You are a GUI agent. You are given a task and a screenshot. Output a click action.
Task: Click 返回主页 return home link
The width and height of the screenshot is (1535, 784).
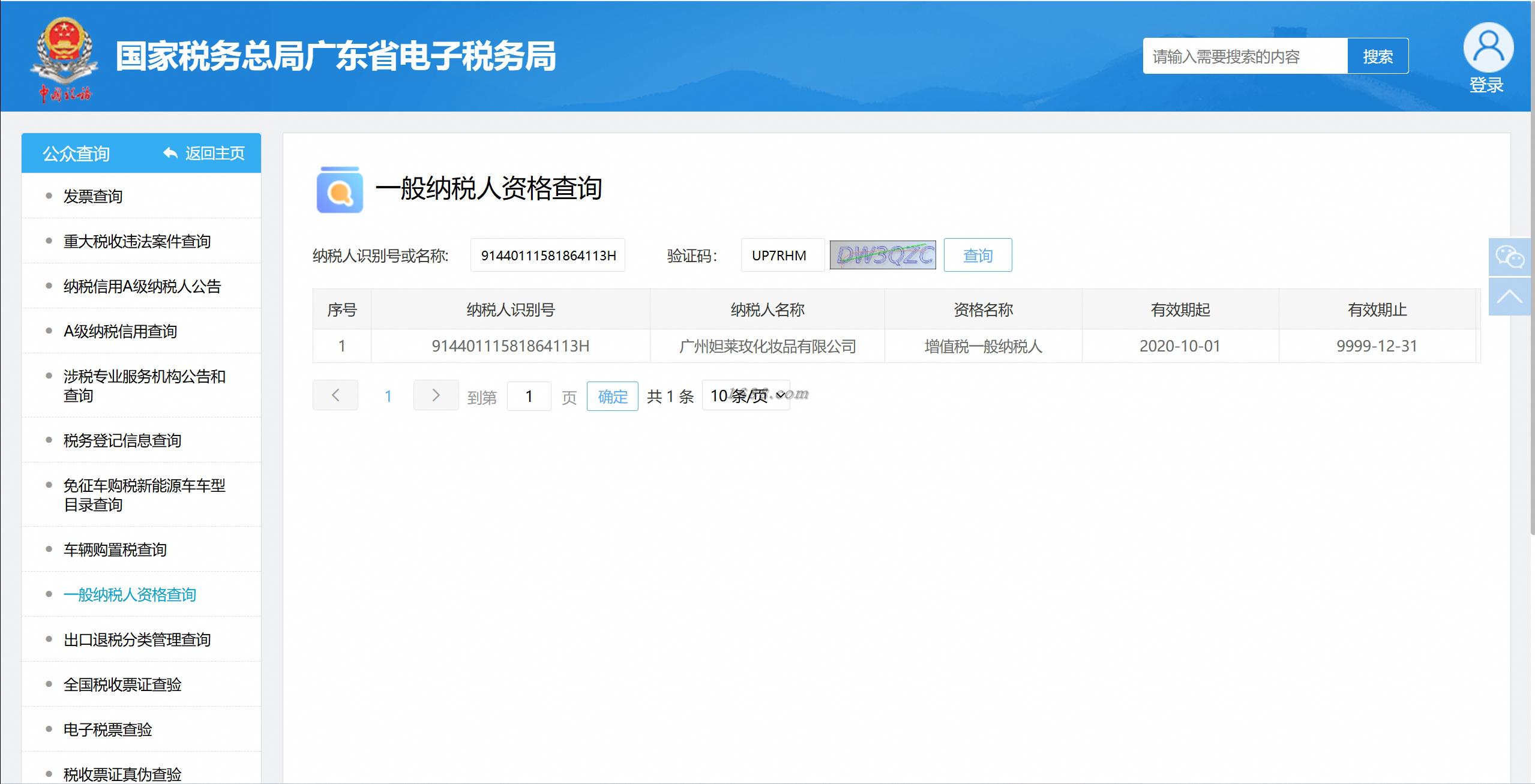tap(204, 154)
